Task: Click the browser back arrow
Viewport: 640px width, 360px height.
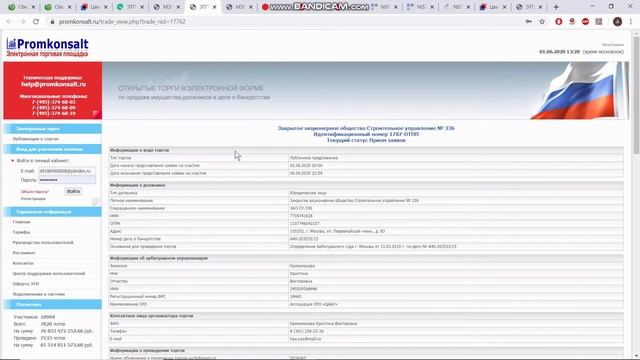Action: click(9, 22)
